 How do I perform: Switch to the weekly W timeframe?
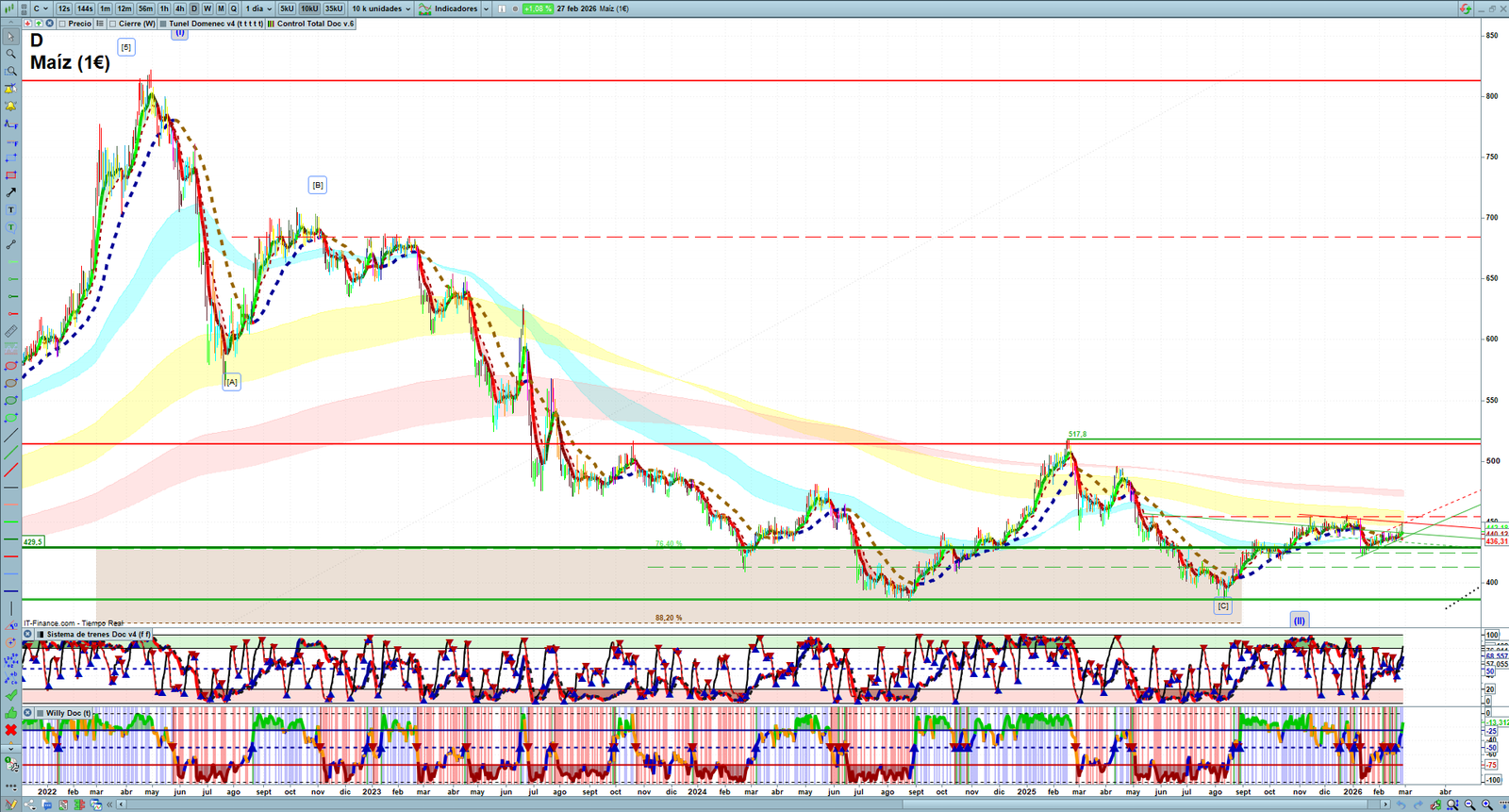[x=207, y=8]
